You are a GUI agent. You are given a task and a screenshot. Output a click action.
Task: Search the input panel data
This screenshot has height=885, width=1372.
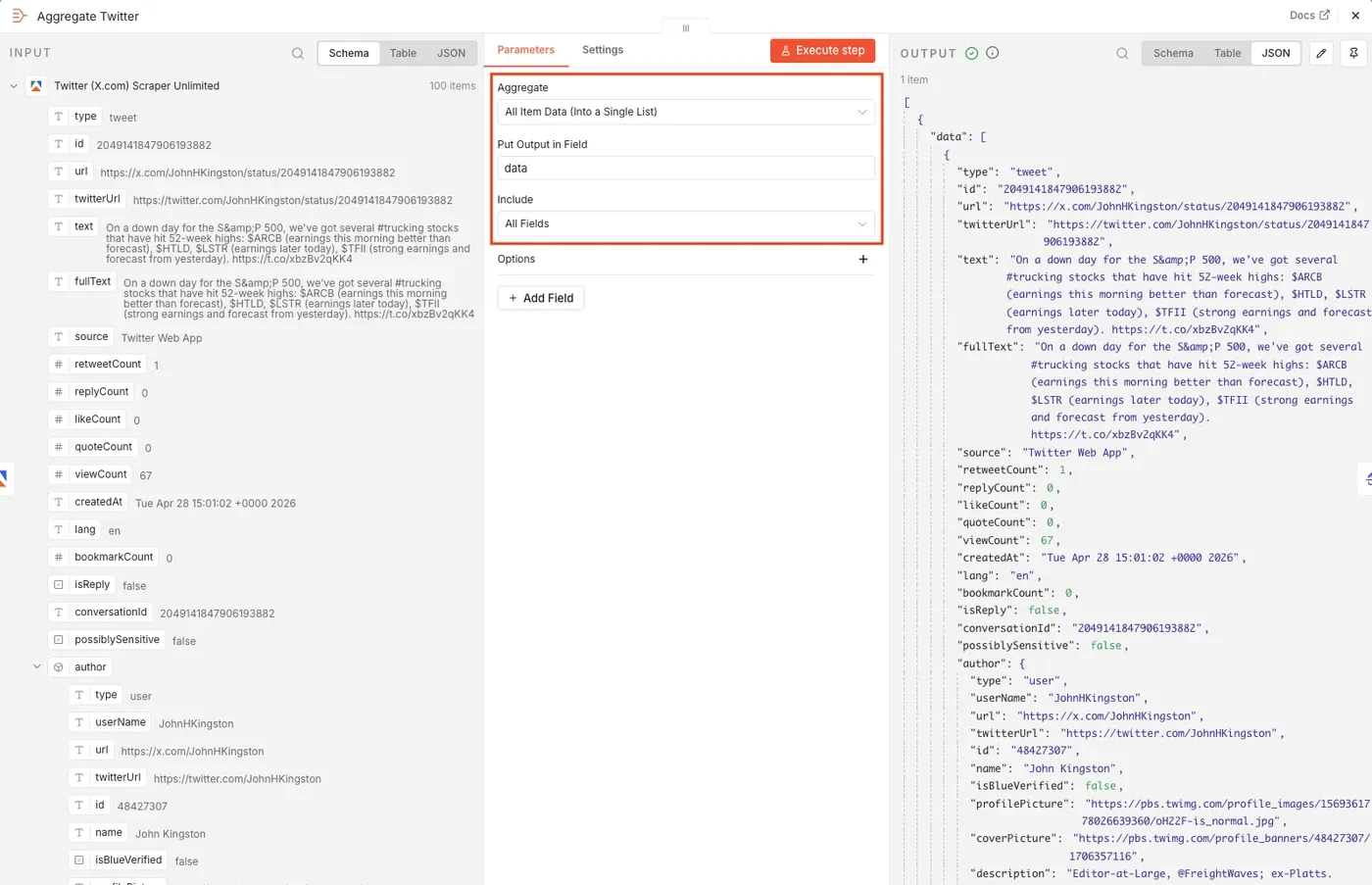[x=298, y=53]
